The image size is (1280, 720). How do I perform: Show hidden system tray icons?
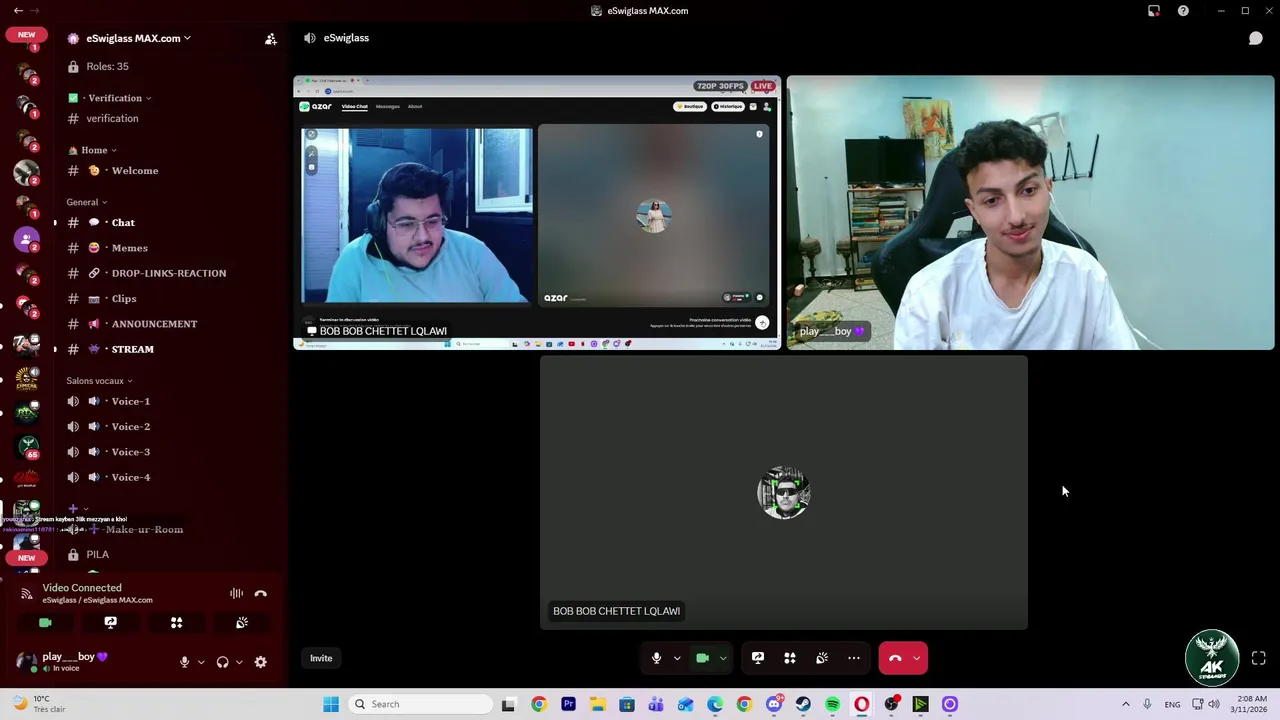click(x=1125, y=704)
